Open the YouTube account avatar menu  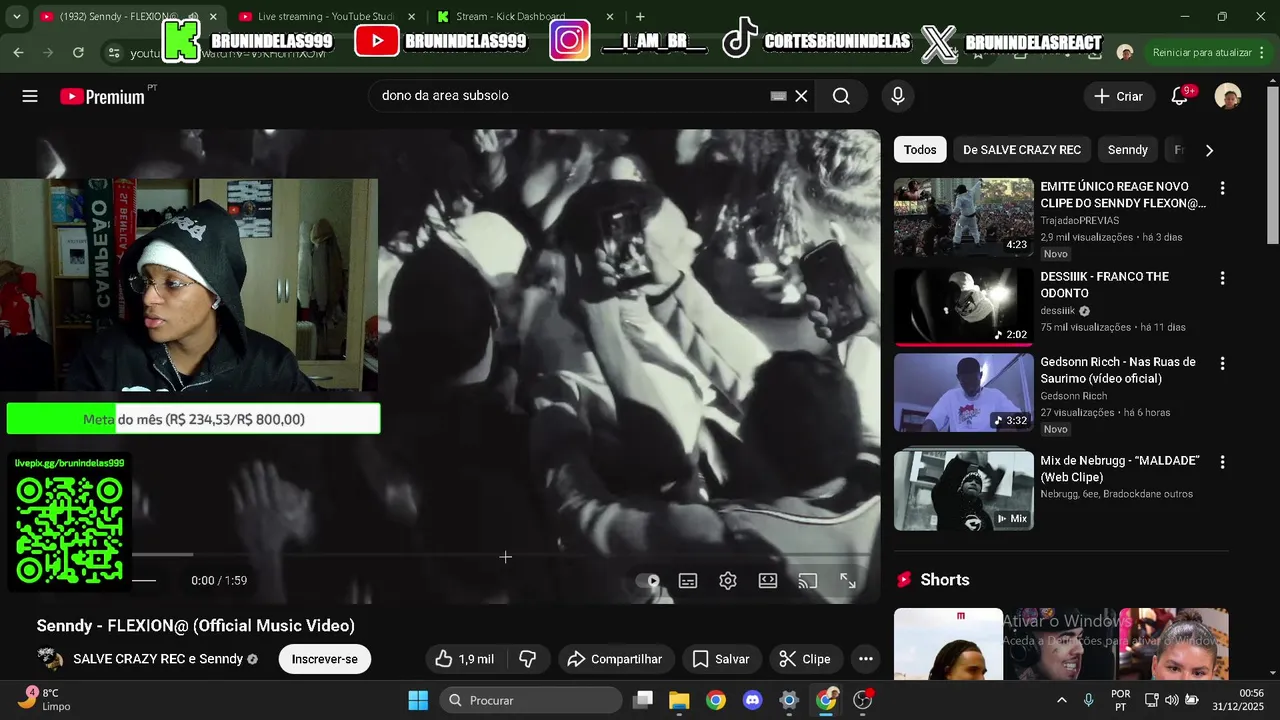pos(1228,96)
